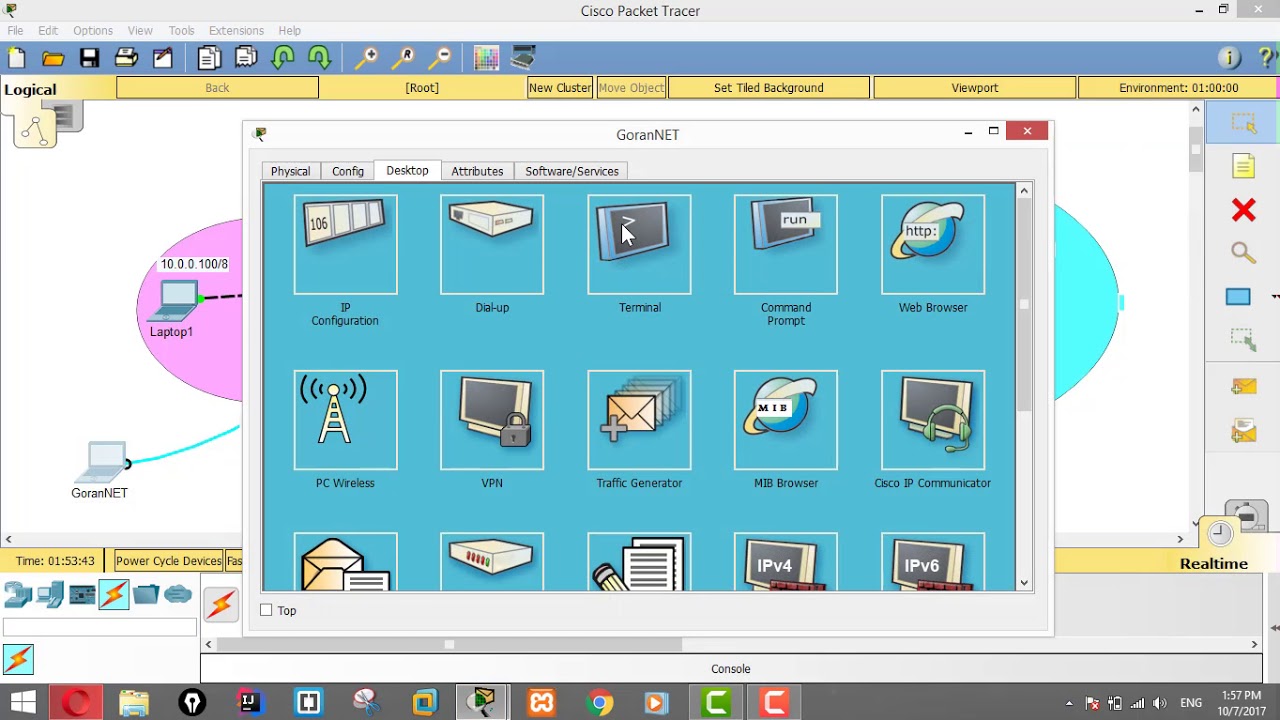Open the Tools menu
Viewport: 1280px width, 720px height.
coord(181,31)
